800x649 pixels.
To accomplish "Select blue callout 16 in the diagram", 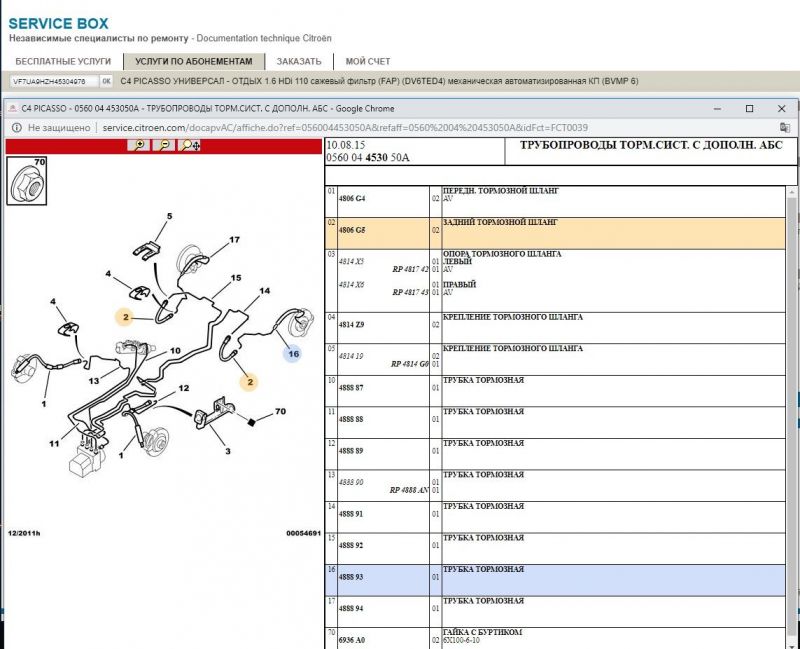I will pos(293,353).
